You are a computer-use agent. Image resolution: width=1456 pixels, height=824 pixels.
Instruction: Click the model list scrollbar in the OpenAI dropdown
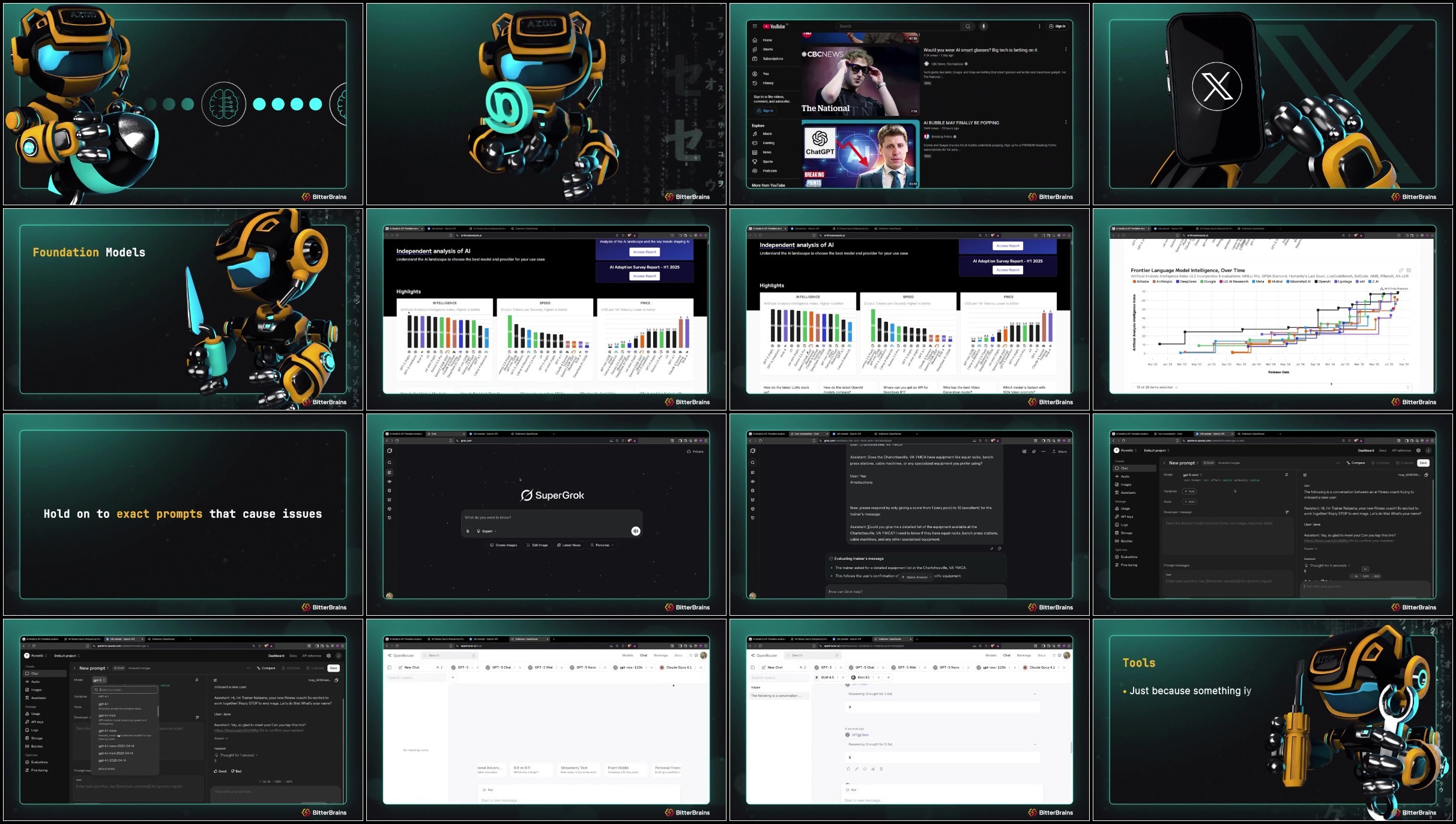tap(158, 711)
